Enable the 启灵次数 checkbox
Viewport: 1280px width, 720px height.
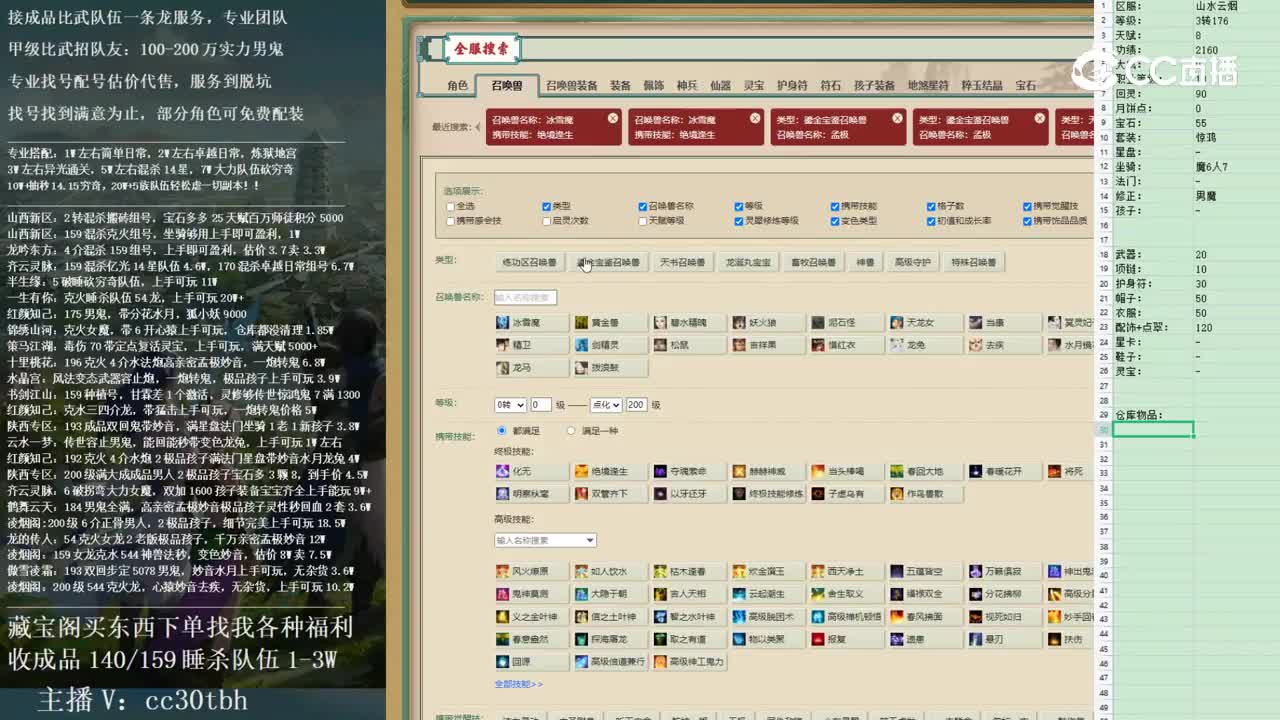pyautogui.click(x=546, y=221)
